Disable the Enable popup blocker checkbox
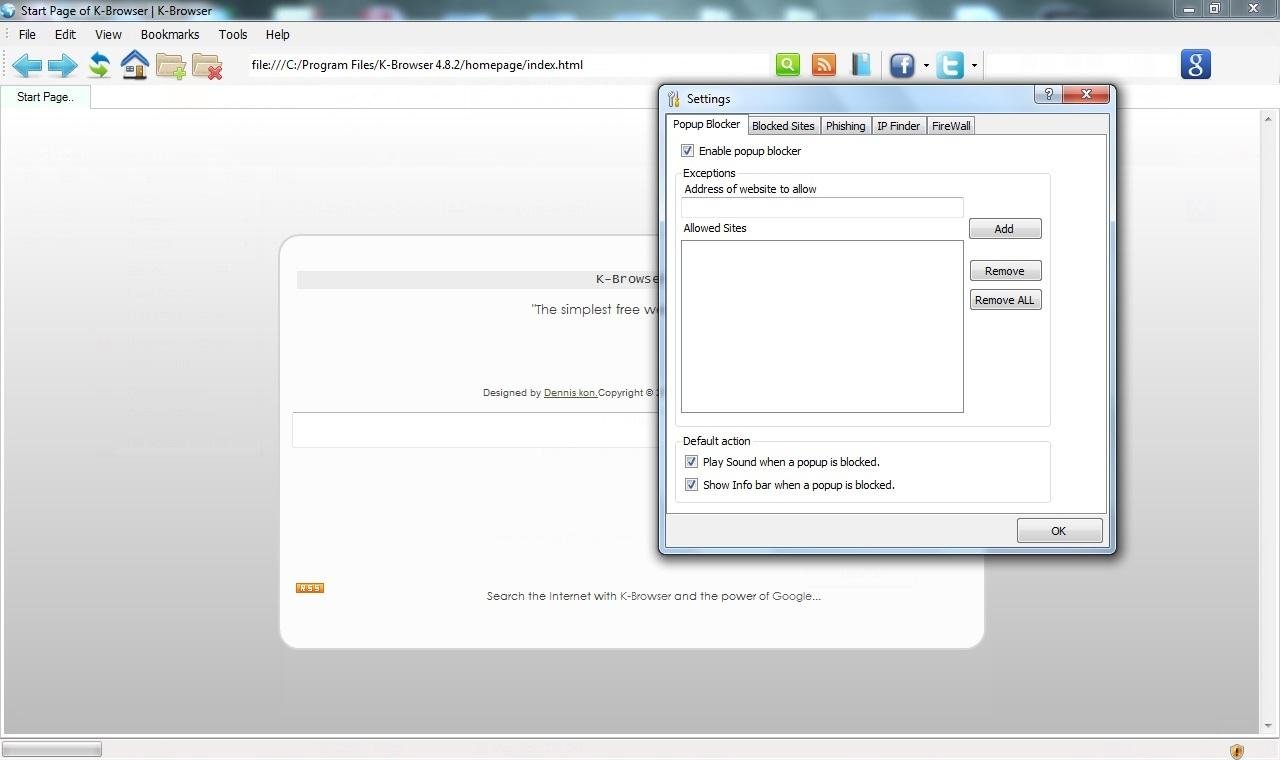 coord(687,150)
